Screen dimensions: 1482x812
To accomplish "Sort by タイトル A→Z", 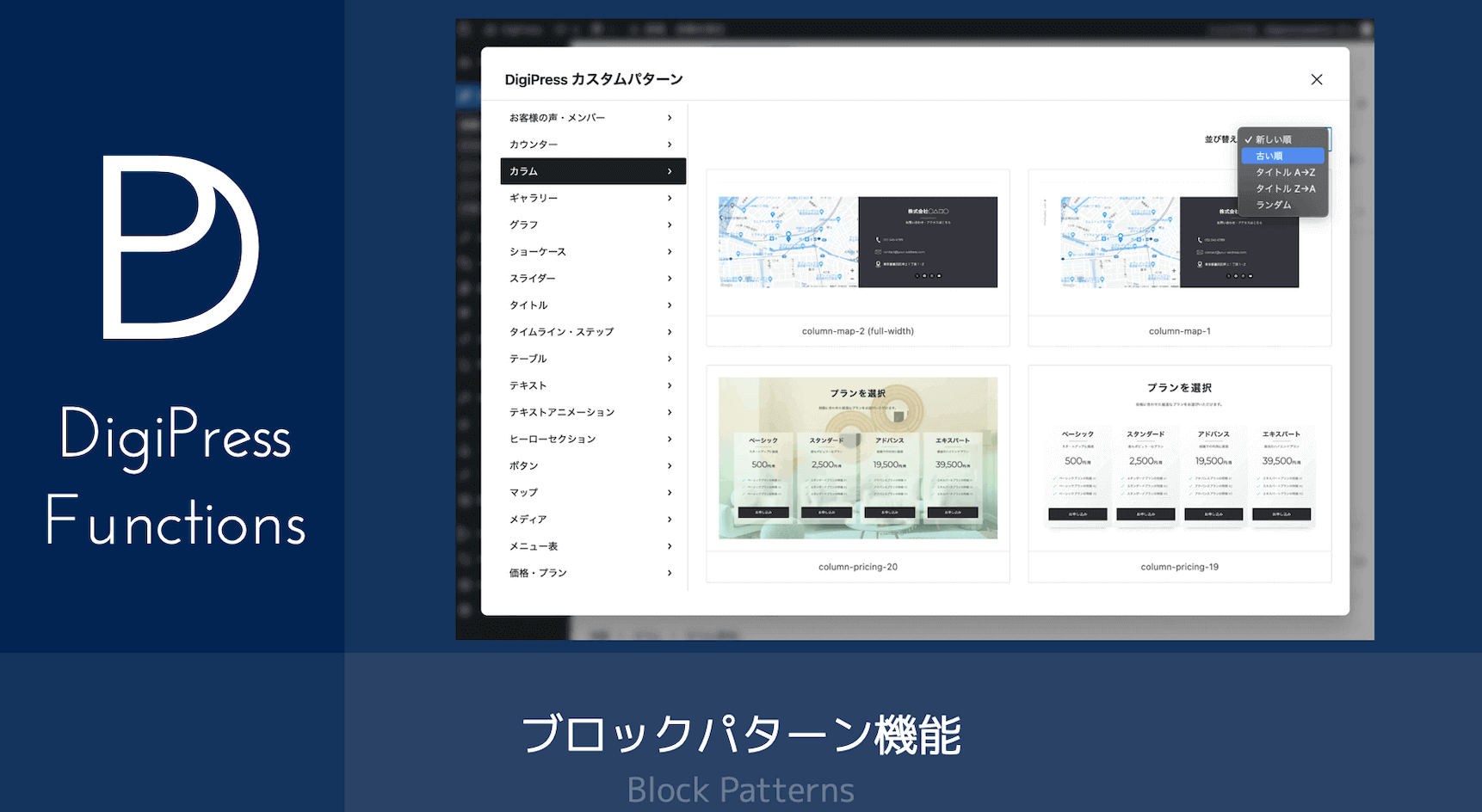I will point(1282,172).
